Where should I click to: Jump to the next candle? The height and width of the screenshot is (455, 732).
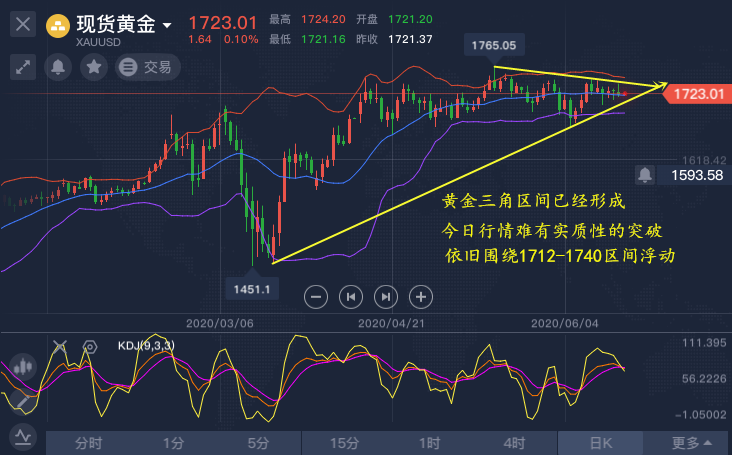(386, 297)
